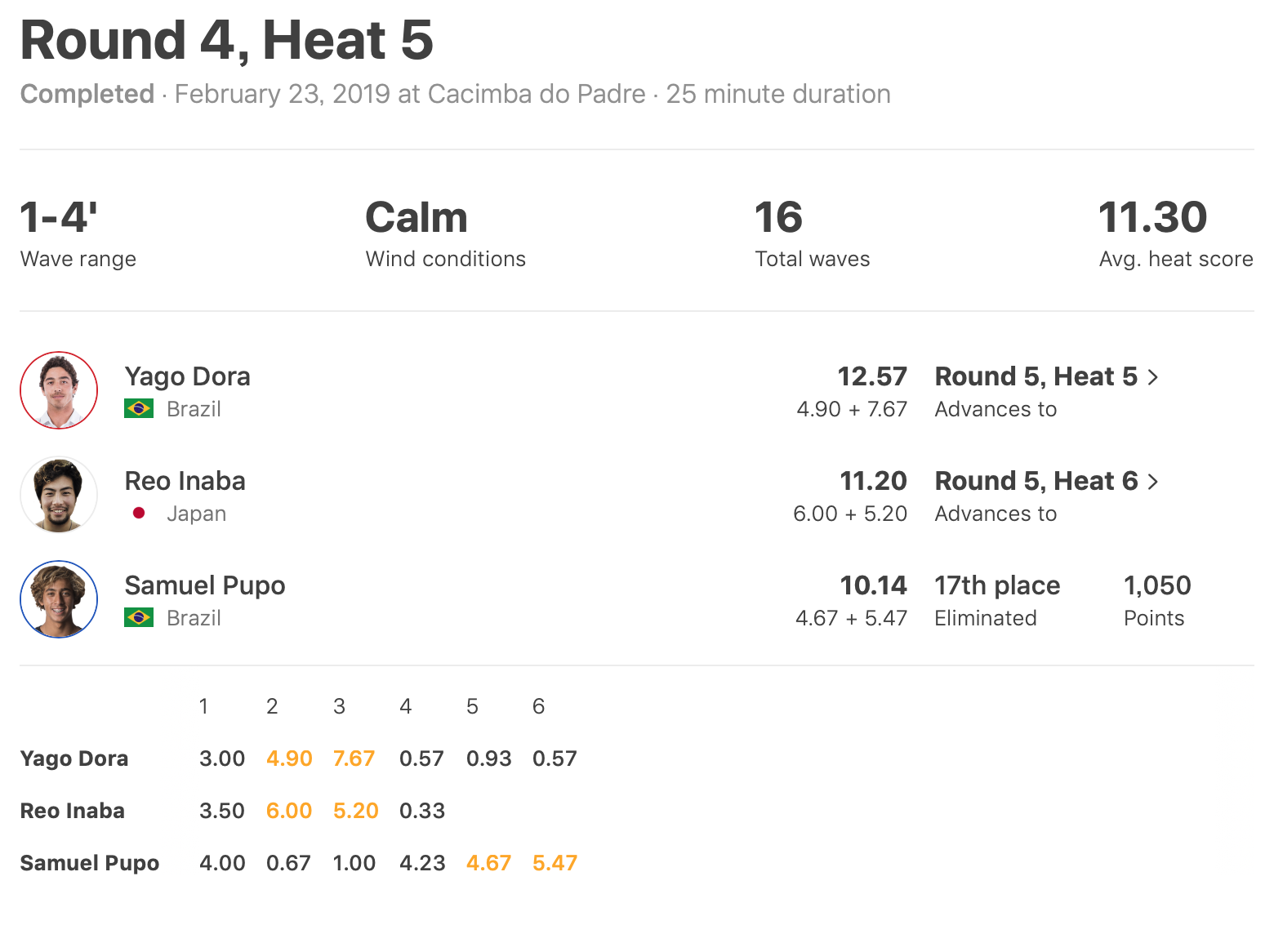Click the chevron beside Round 5, Heat 6
1274x952 pixels.
click(x=1153, y=482)
